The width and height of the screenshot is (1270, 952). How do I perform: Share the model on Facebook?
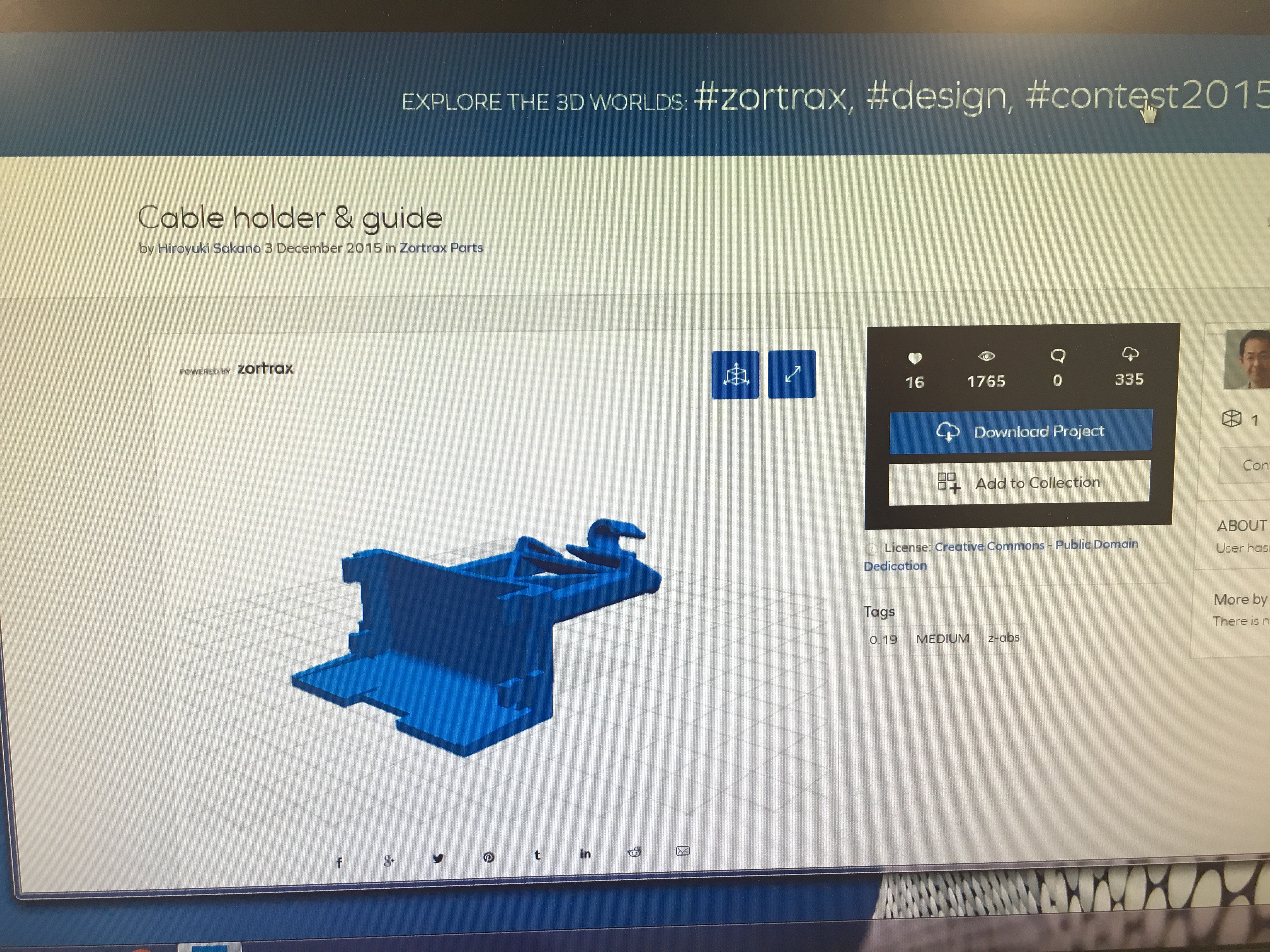tap(339, 863)
